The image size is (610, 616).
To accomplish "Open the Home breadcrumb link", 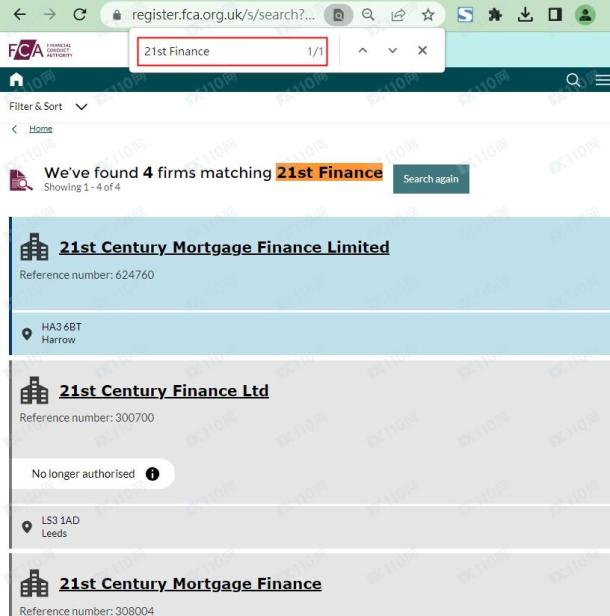I will [40, 129].
